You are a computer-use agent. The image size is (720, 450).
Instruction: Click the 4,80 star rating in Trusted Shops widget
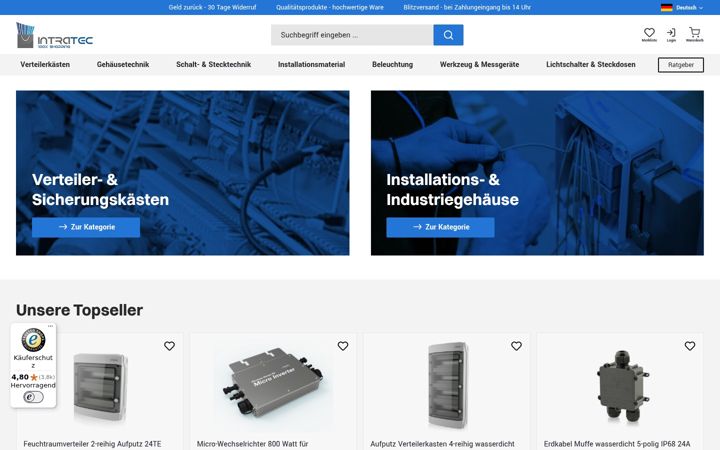pyautogui.click(x=33, y=377)
